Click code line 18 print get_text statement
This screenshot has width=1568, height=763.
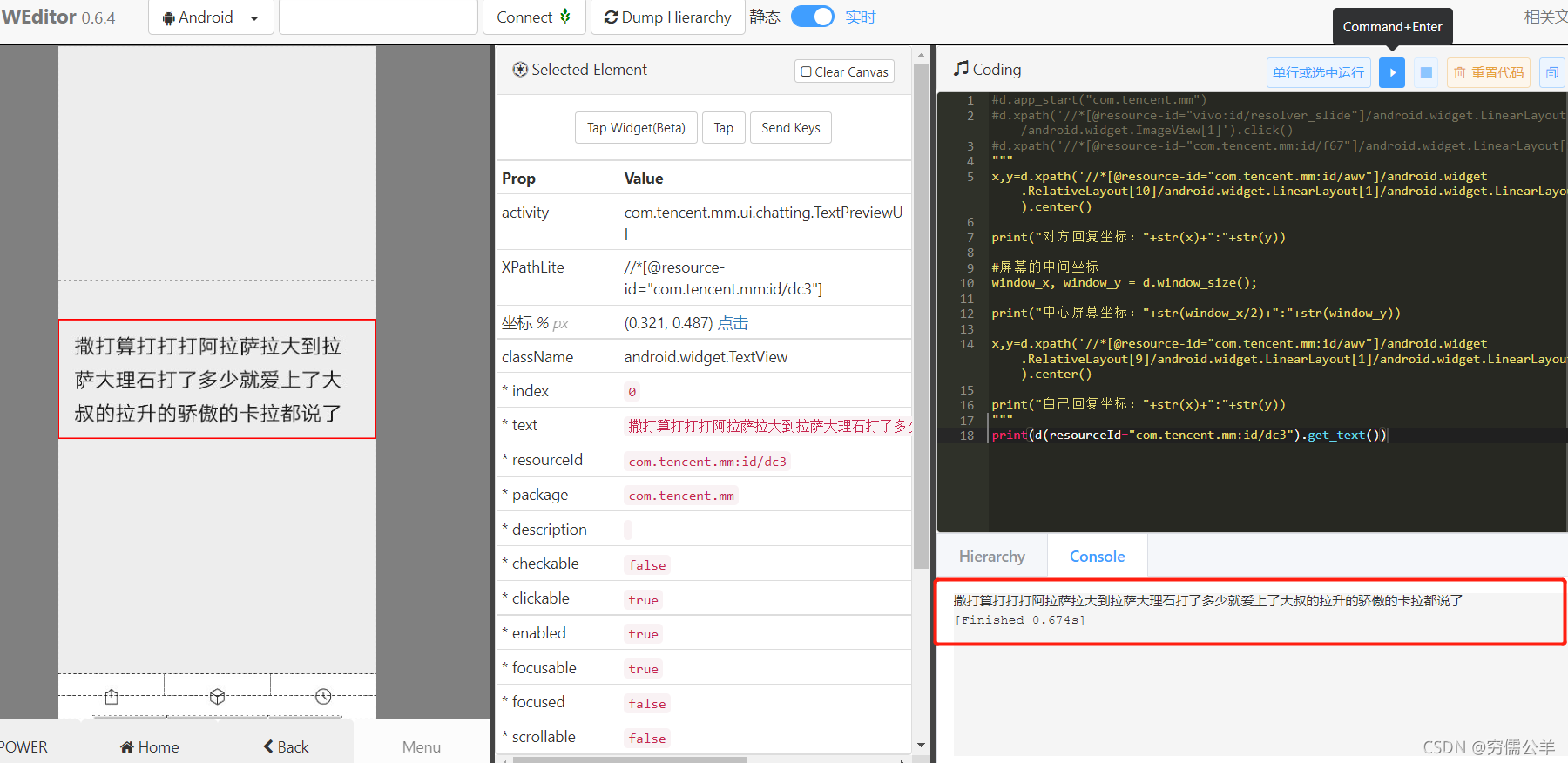tap(1188, 435)
